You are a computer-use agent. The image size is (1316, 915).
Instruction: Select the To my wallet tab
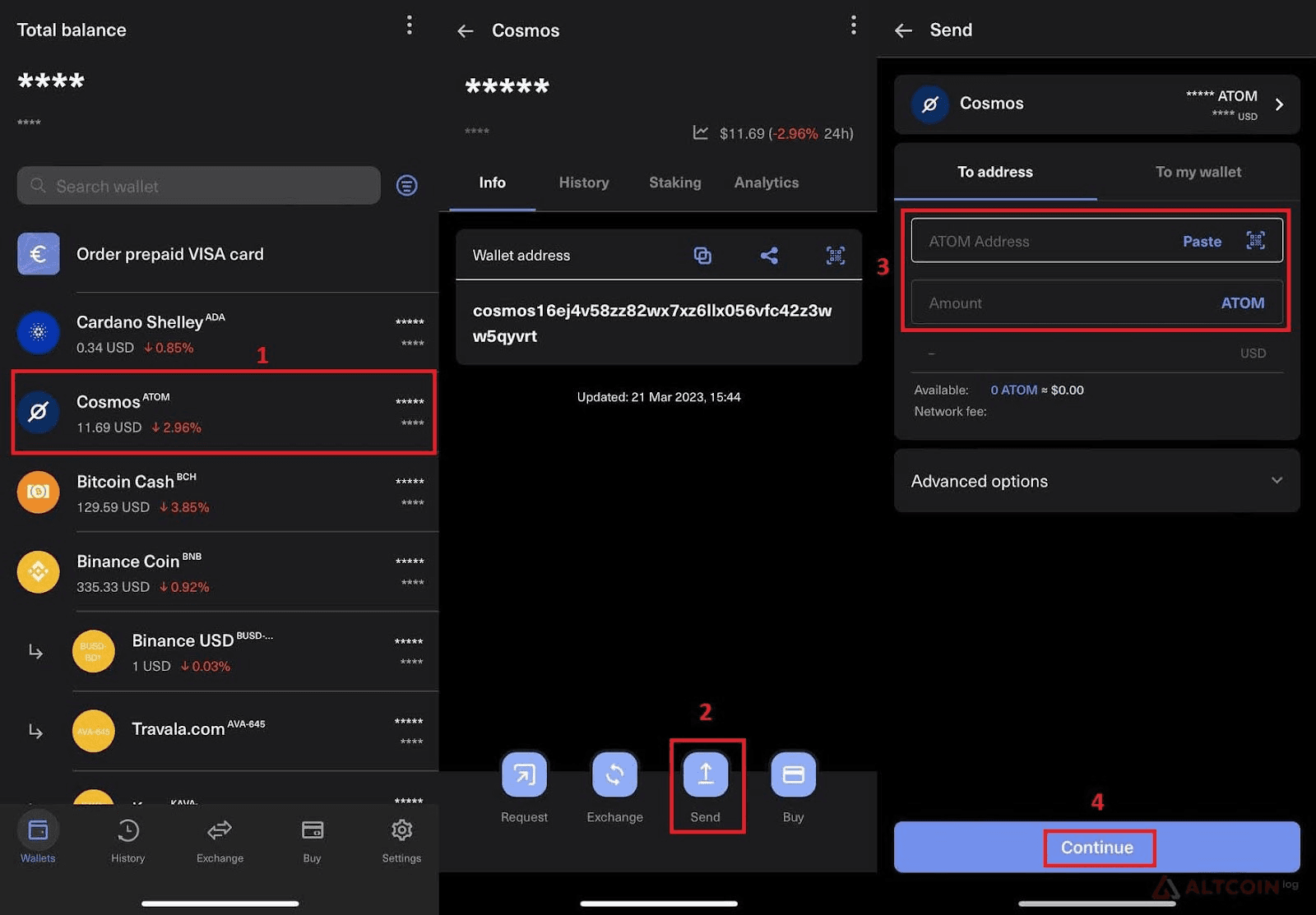tap(1198, 172)
